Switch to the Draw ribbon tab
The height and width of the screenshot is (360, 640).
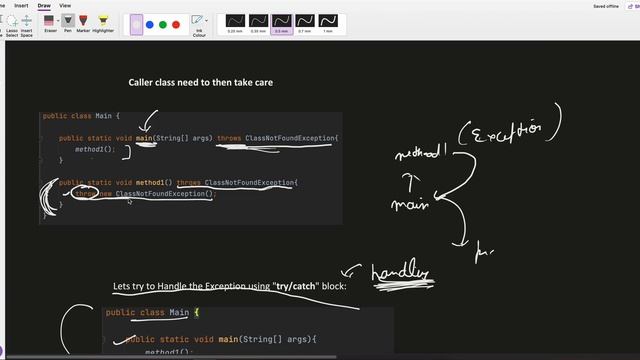(44, 6)
